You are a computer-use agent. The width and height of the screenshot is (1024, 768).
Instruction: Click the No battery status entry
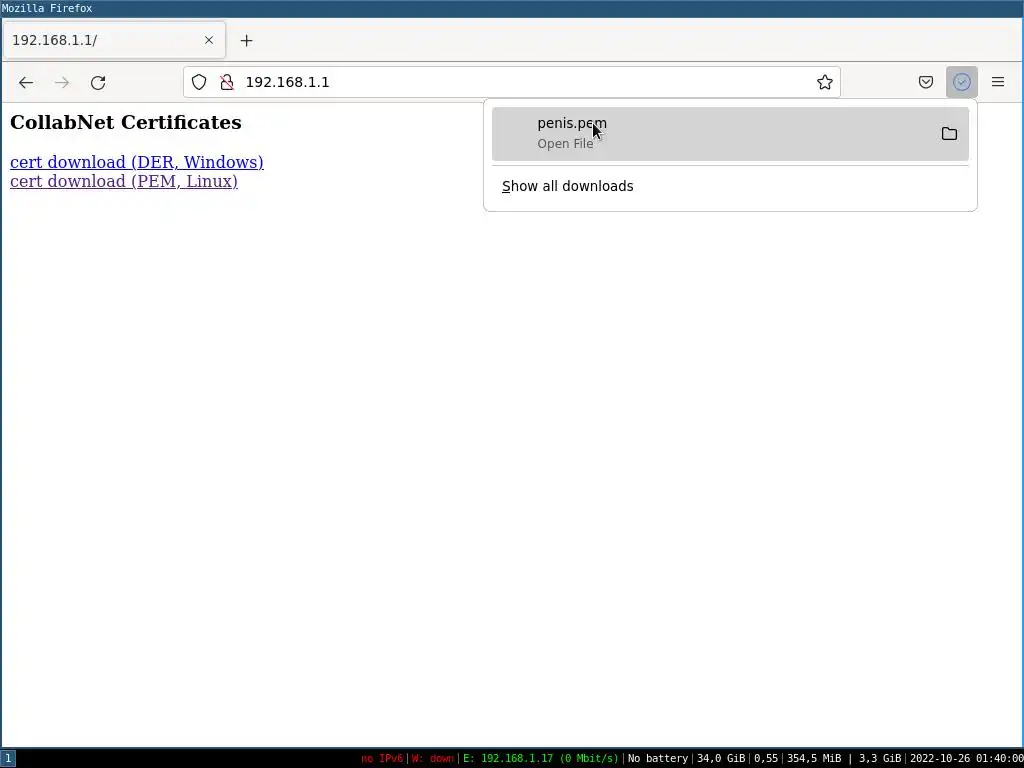658,758
